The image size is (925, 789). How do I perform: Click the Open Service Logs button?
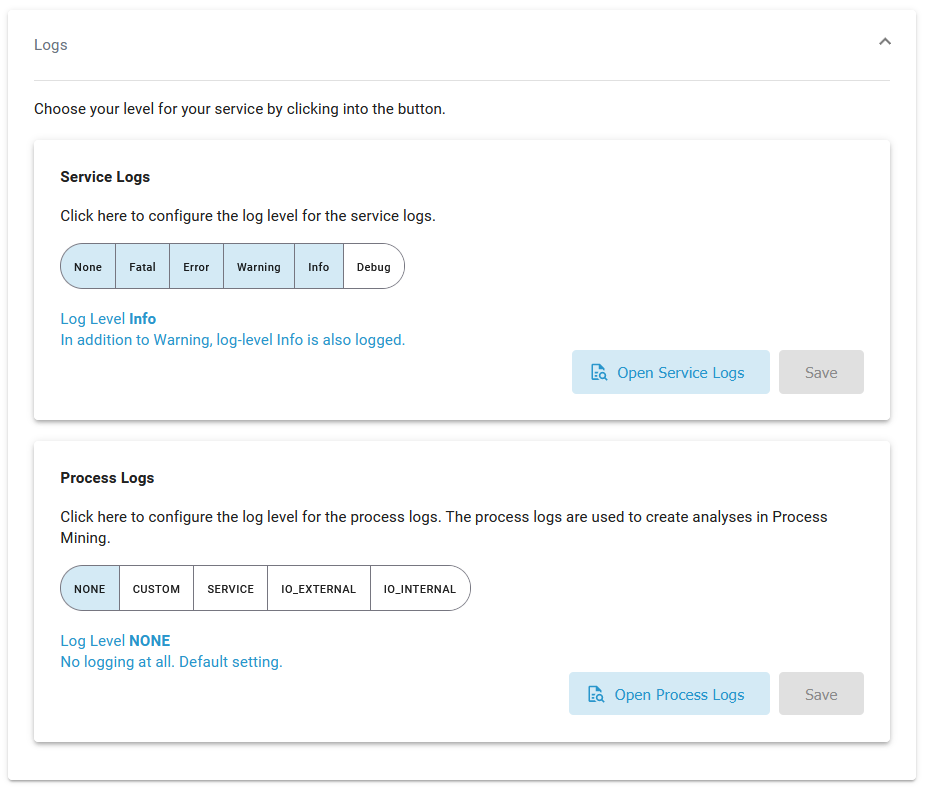(x=670, y=372)
